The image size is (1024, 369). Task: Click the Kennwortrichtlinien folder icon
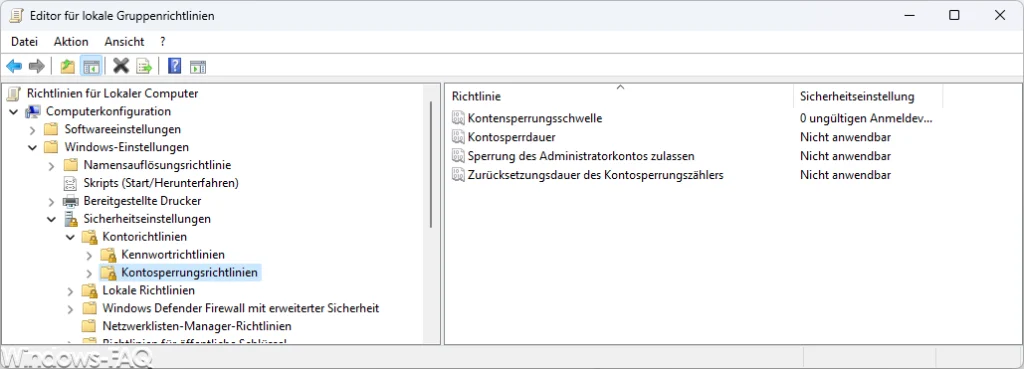[x=108, y=255]
